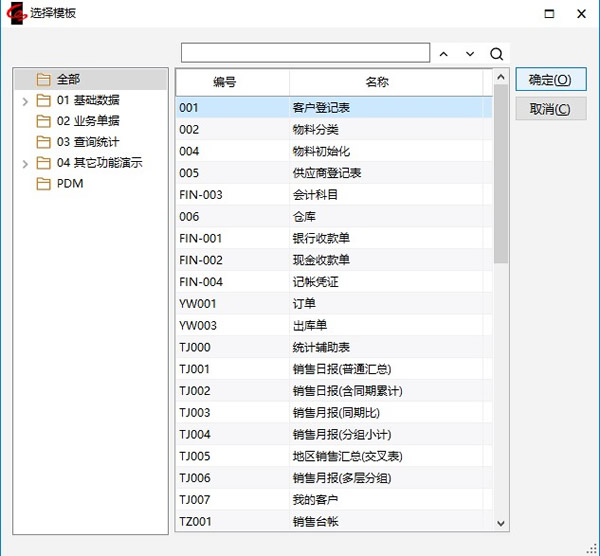This screenshot has width=600, height=556.
Task: Expand the 01 基础数据 tree node
Action: (24, 100)
